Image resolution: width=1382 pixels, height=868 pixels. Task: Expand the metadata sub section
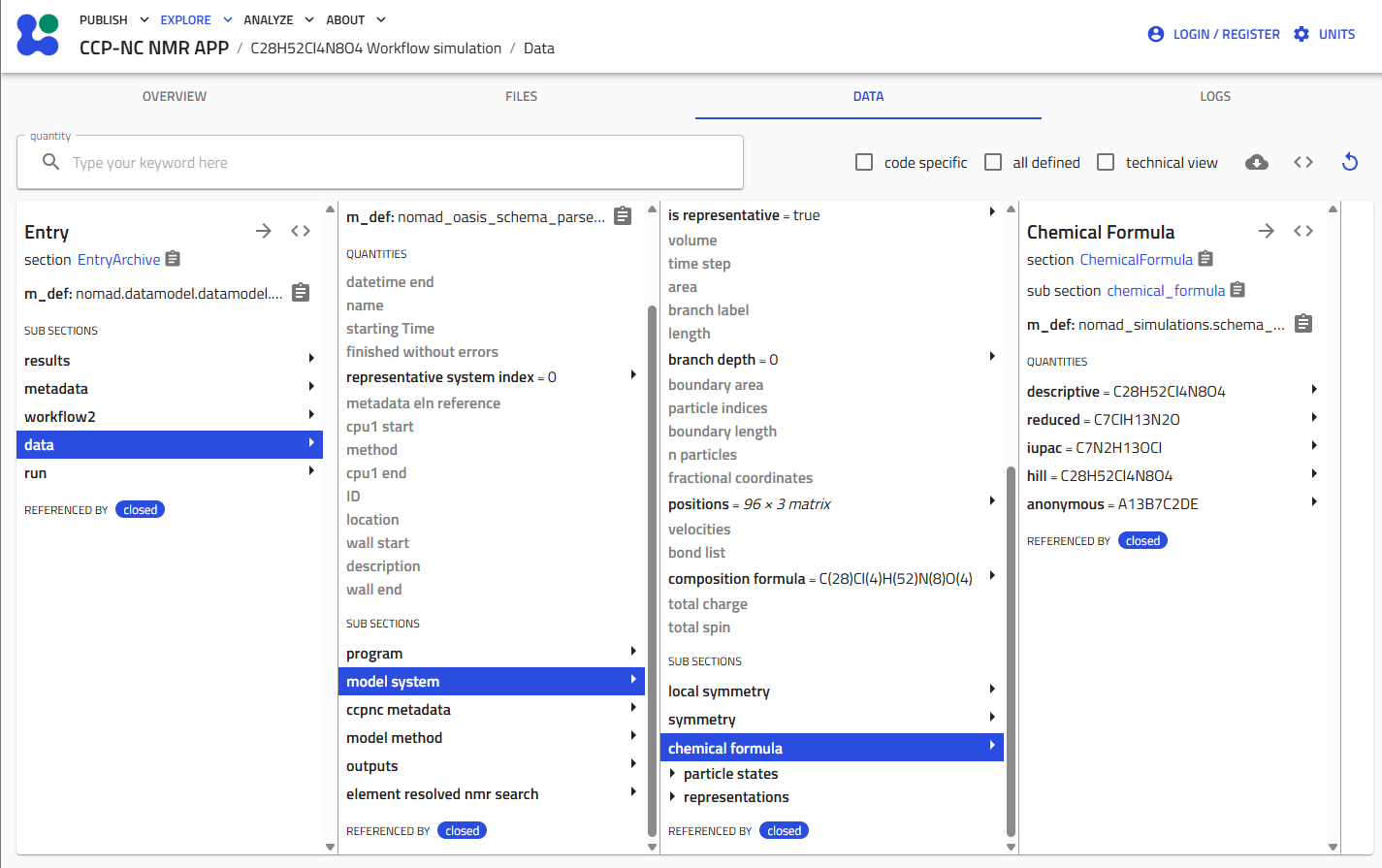(170, 388)
